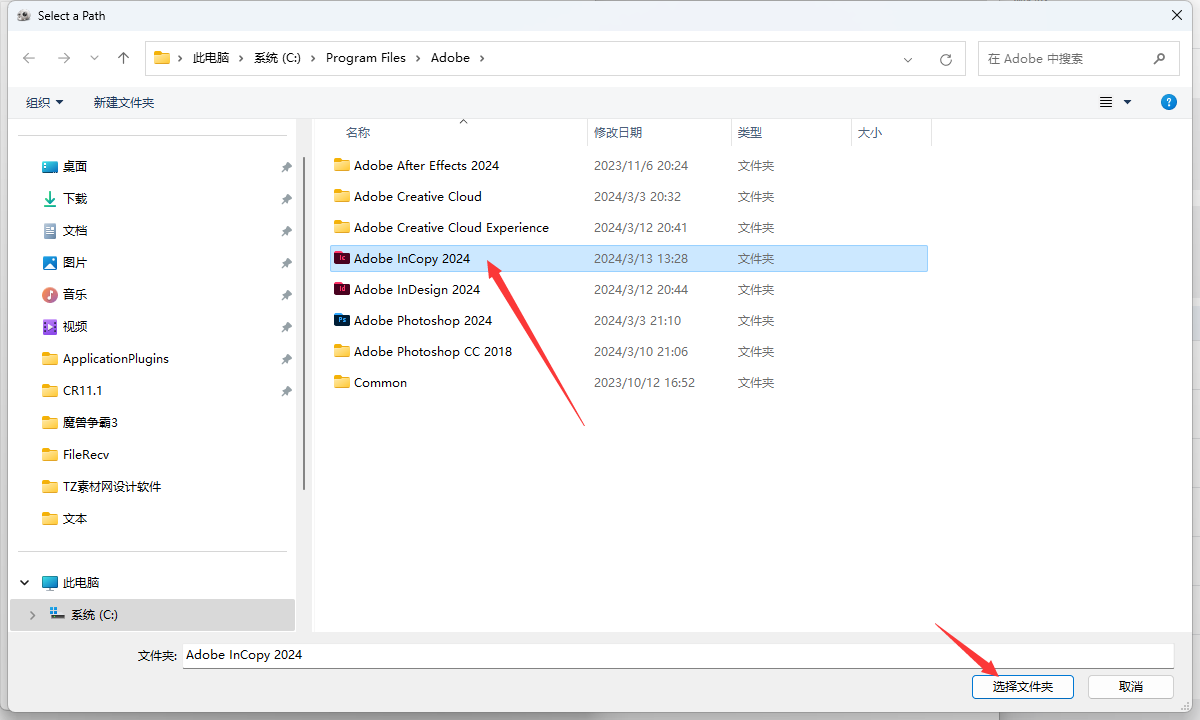Click Adobe Photoshop 2024 folder icon
Screen dimensions: 1200x720
342,320
